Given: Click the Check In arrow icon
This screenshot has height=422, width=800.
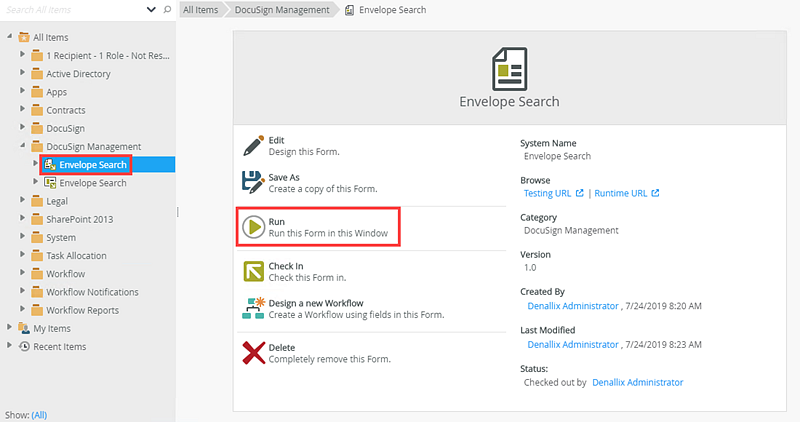Looking at the screenshot, I should 253,271.
